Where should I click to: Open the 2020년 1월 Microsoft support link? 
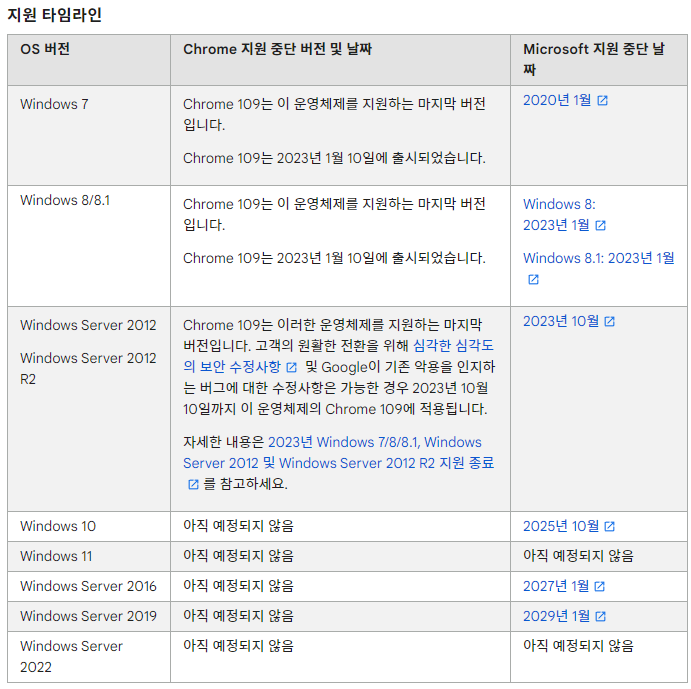click(557, 101)
